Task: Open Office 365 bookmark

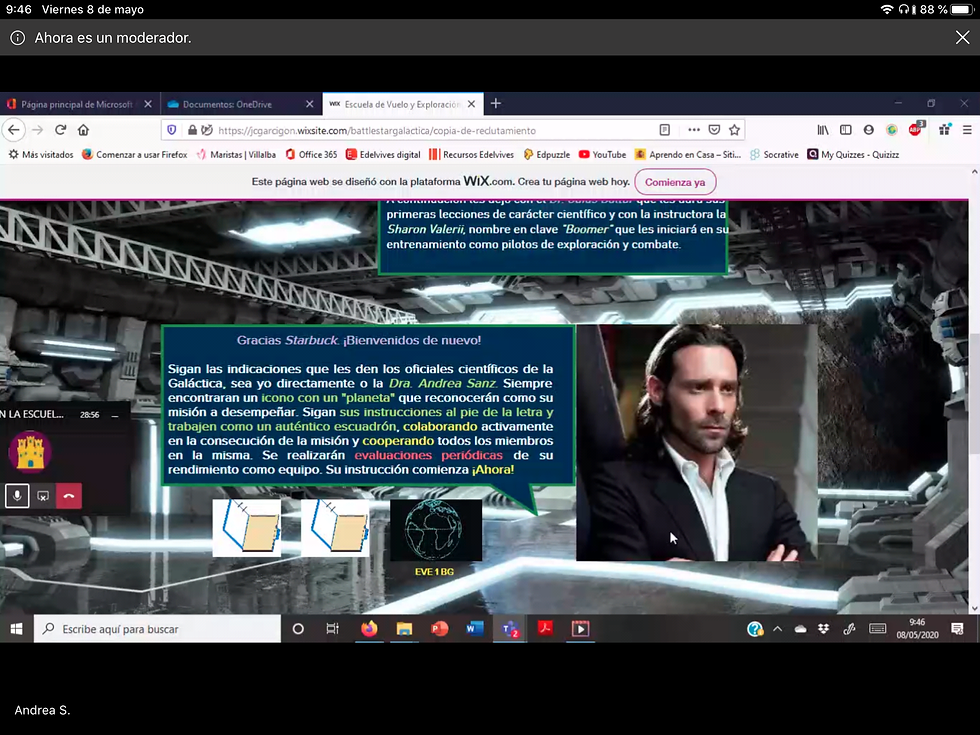Action: pyautogui.click(x=311, y=154)
